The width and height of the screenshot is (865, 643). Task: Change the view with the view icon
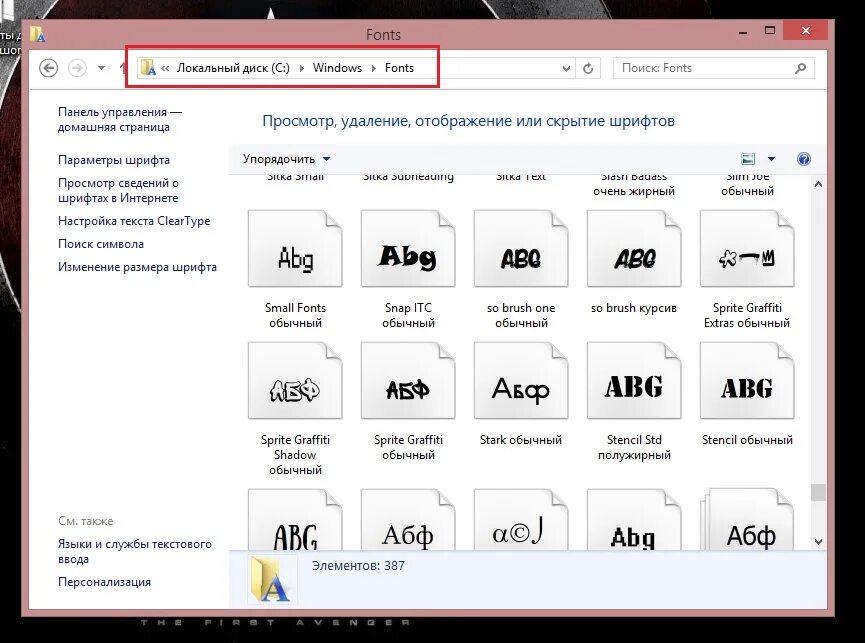tap(747, 159)
